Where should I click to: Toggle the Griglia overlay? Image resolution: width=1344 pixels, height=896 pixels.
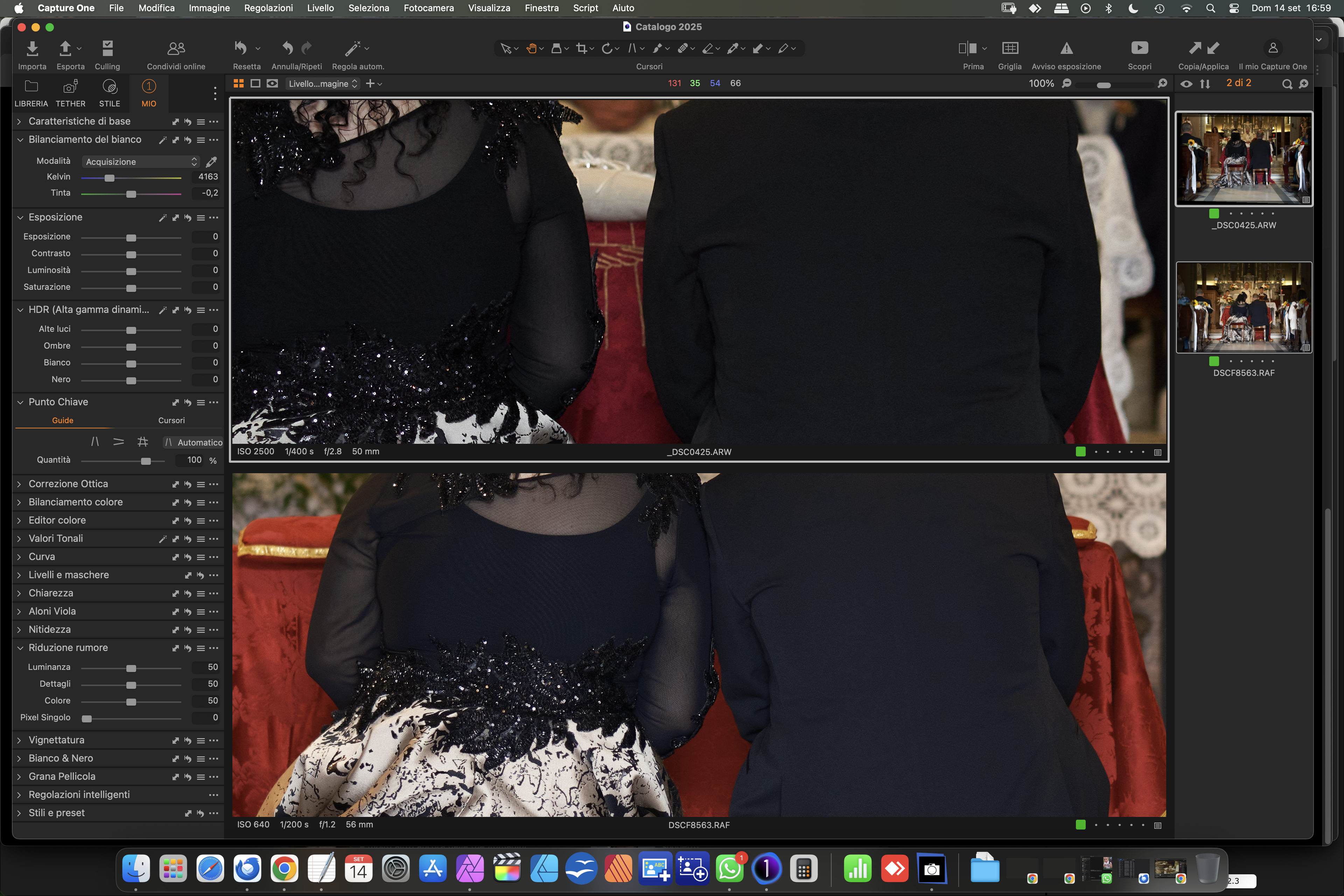pos(1009,49)
